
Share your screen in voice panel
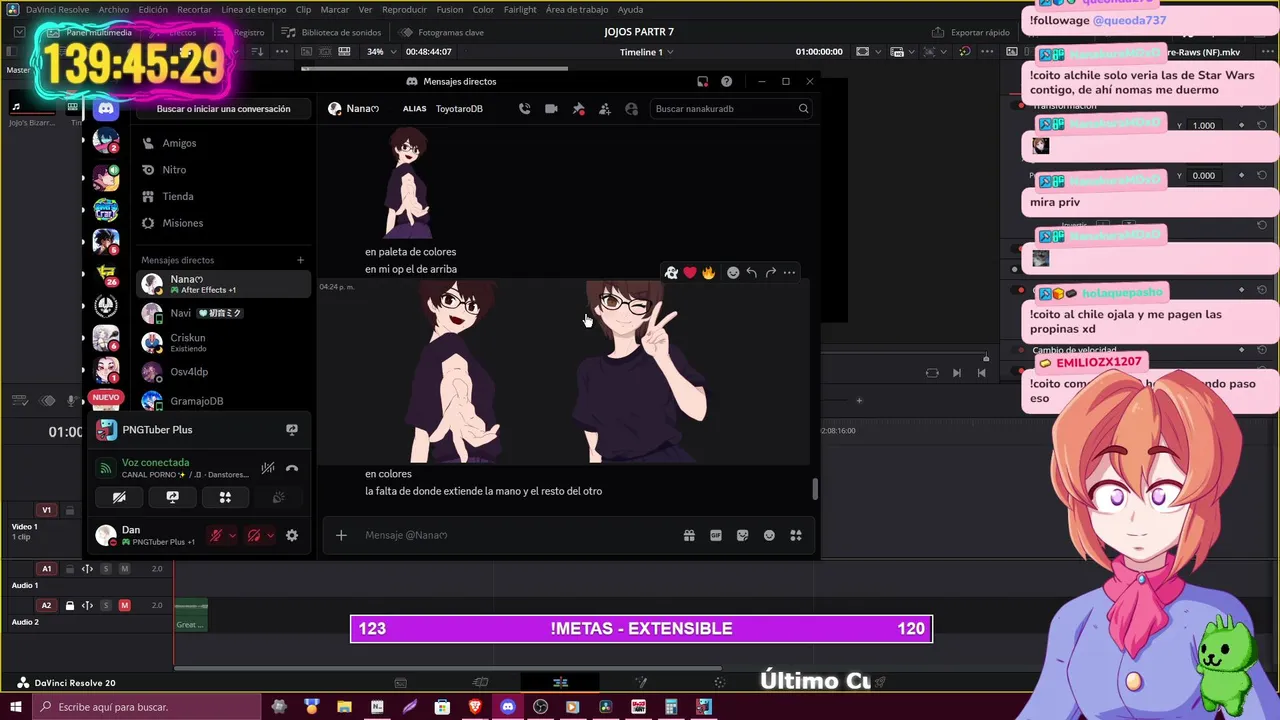172,497
